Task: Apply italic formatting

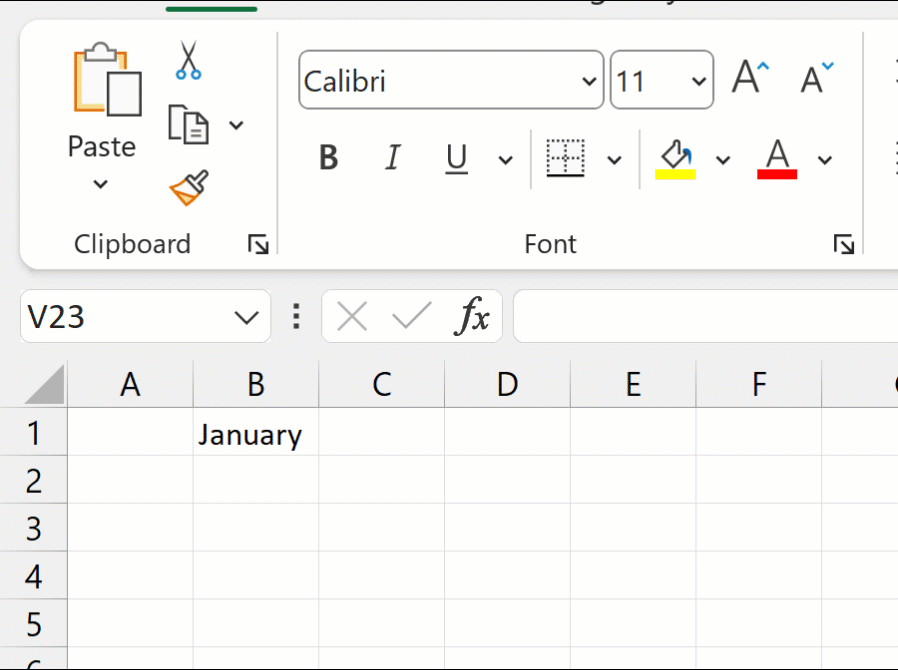Action: (392, 158)
